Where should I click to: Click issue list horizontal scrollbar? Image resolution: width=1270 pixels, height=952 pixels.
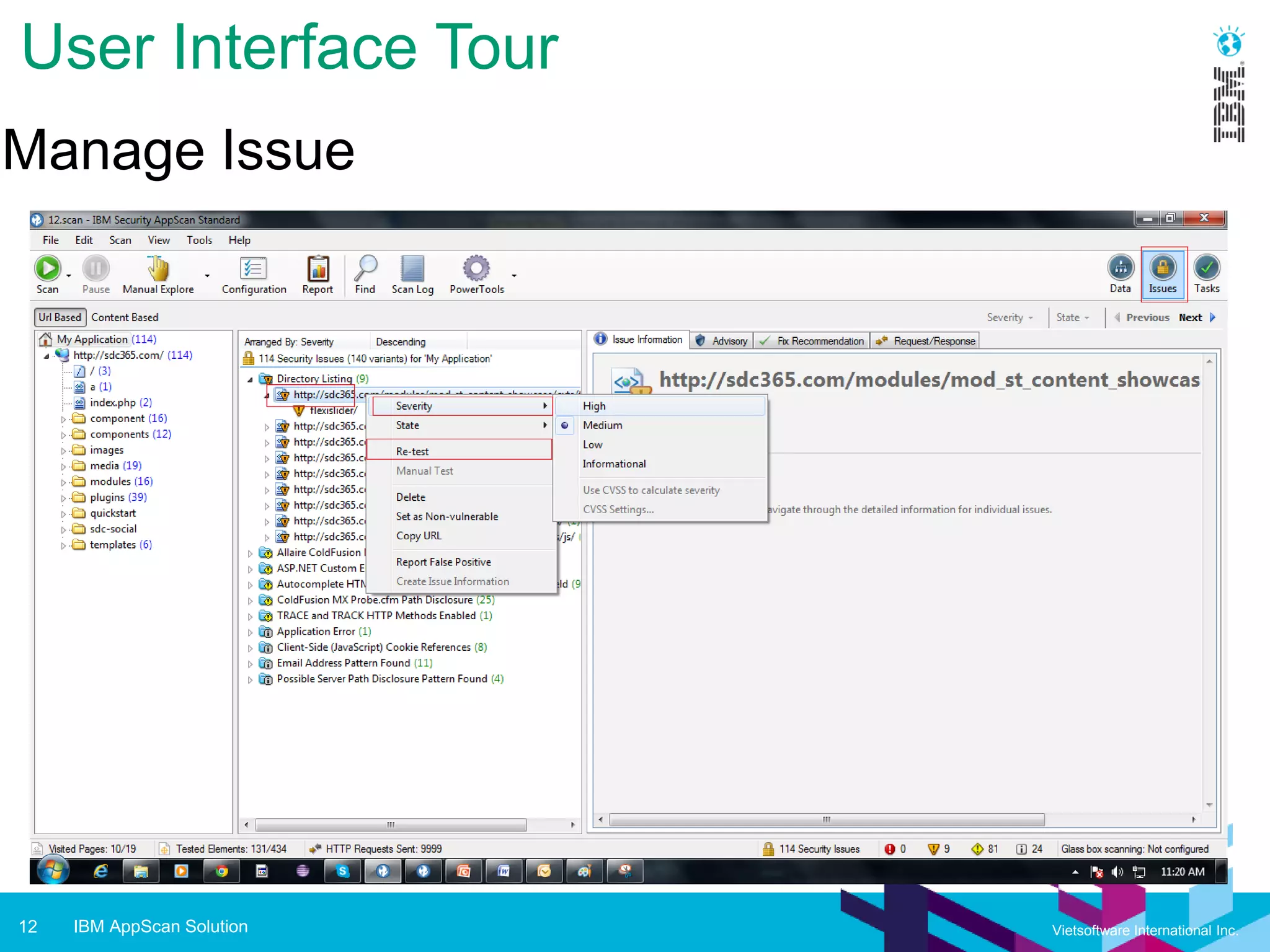coord(391,825)
